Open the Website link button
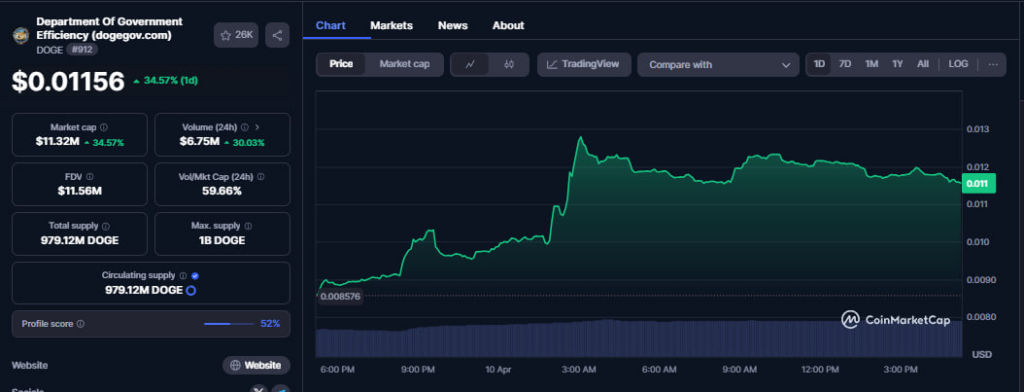Viewport: 1024px width, 392px height. coord(256,365)
